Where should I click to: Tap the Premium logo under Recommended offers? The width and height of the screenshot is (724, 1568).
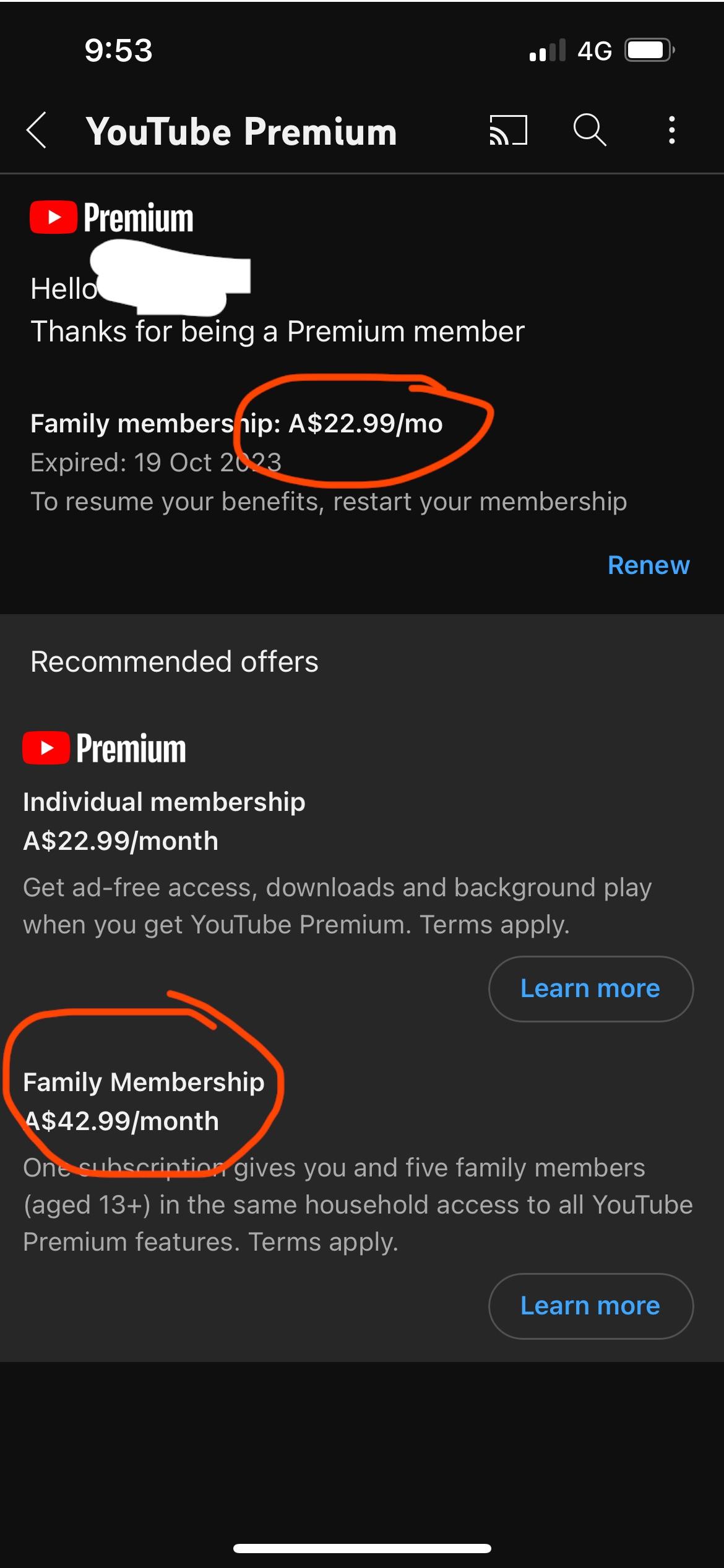click(105, 748)
